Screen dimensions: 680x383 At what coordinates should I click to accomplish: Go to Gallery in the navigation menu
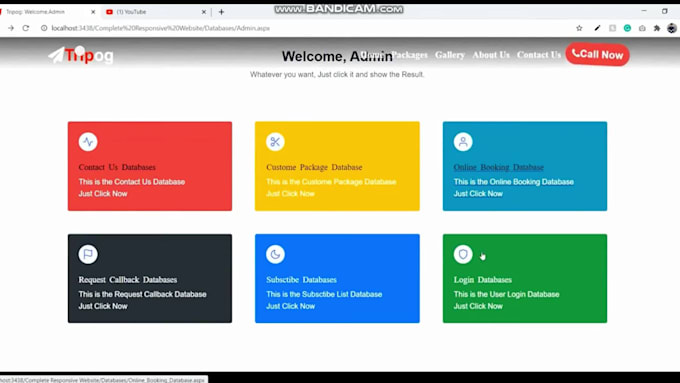(450, 55)
